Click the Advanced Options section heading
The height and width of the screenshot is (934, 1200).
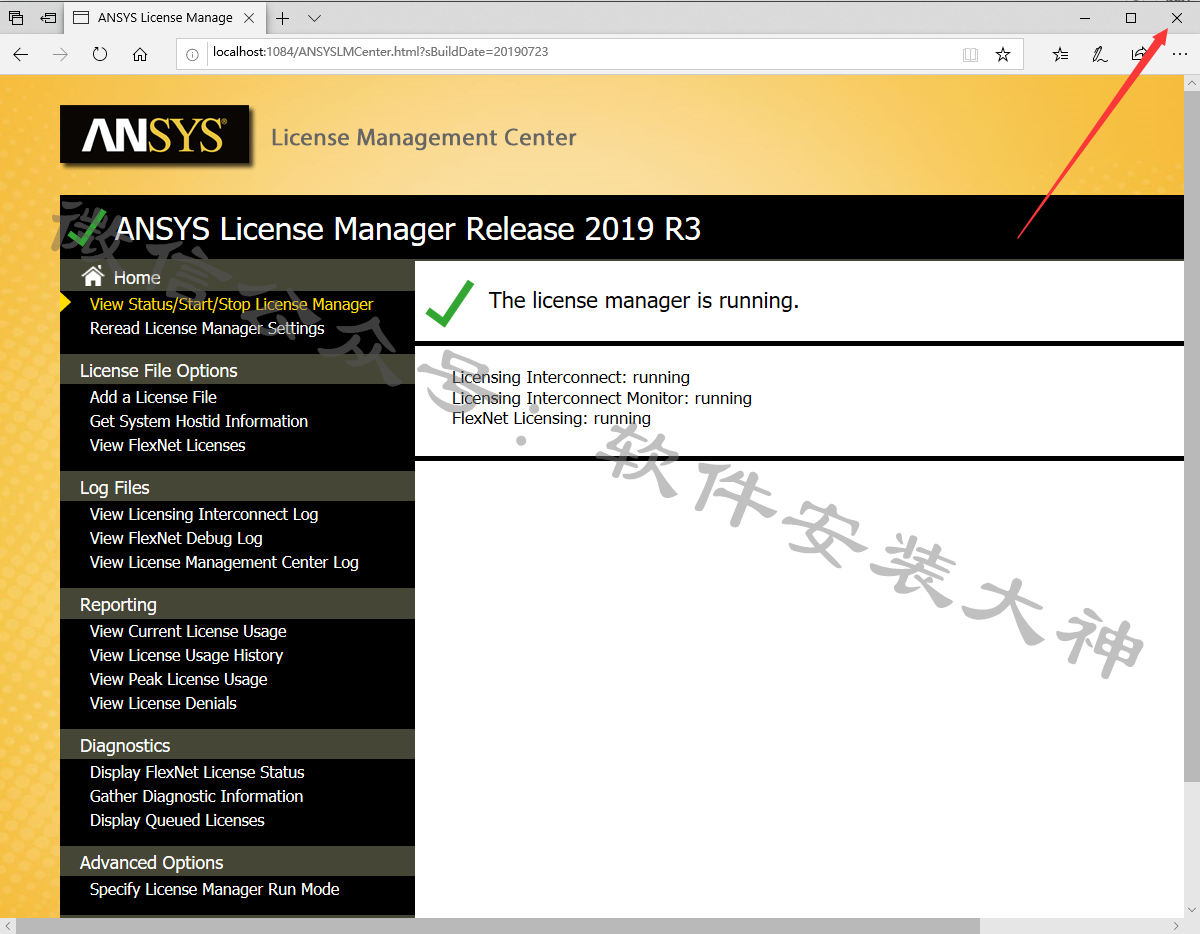[x=151, y=862]
